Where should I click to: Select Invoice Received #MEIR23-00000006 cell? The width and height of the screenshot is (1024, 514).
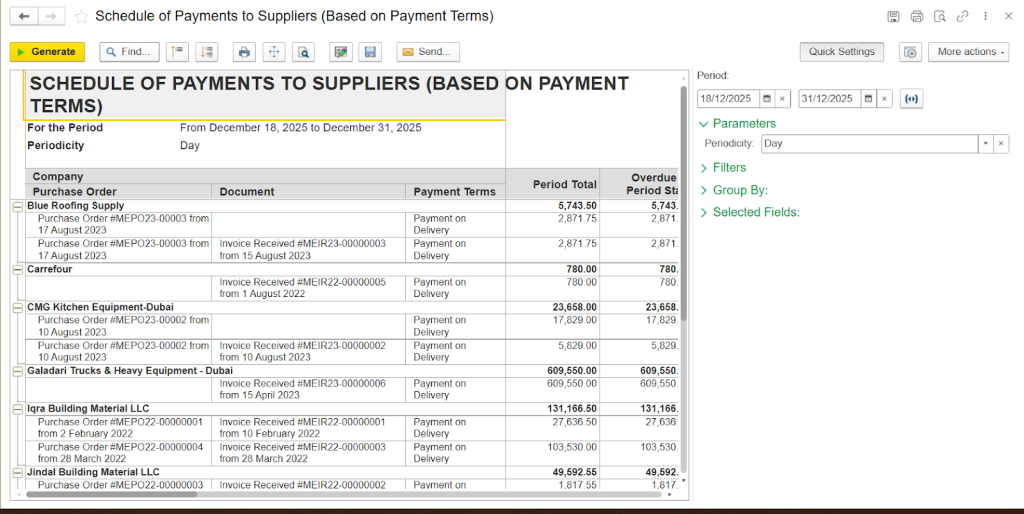pyautogui.click(x=308, y=389)
